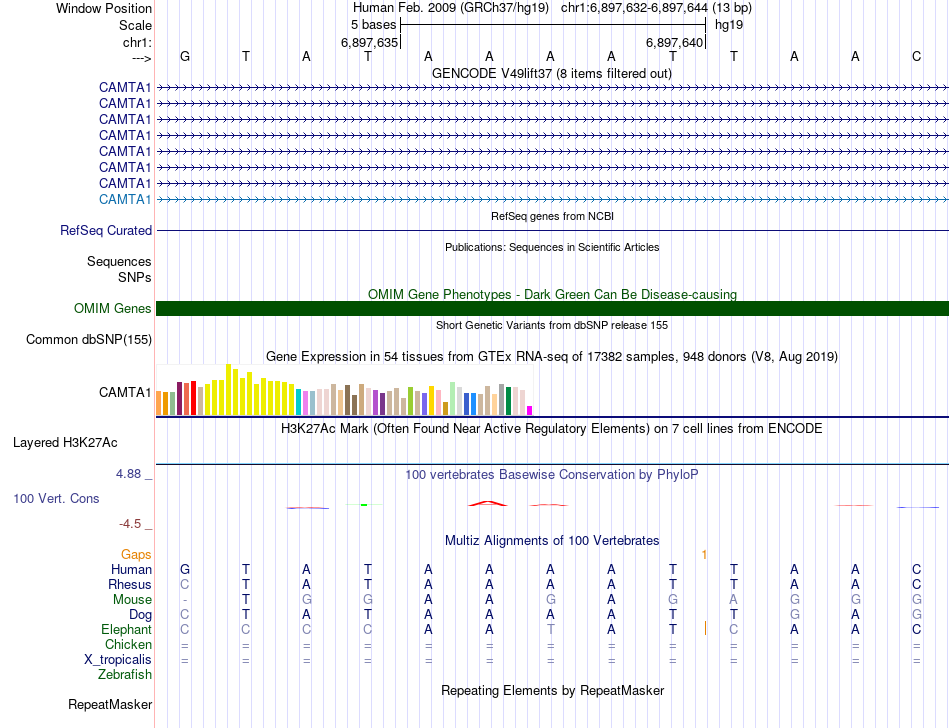Open the GTEx Gene Expression track title

pos(552,356)
